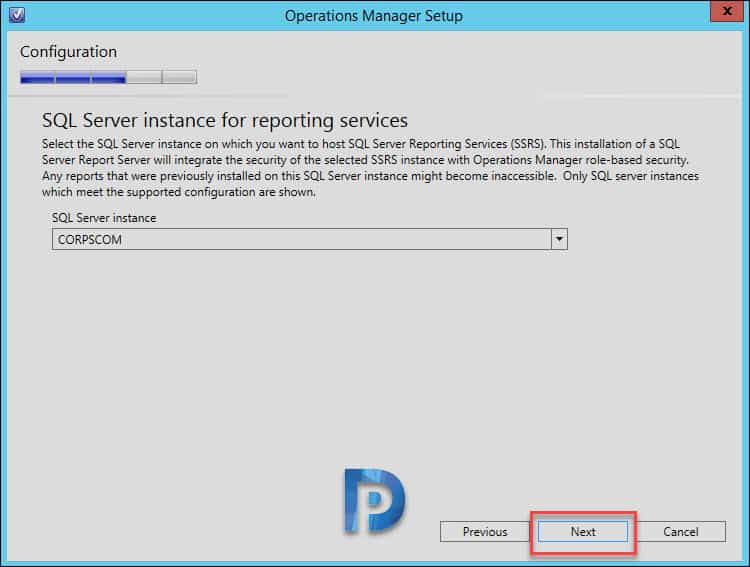Close the Operations Manager Setup window

click(727, 11)
